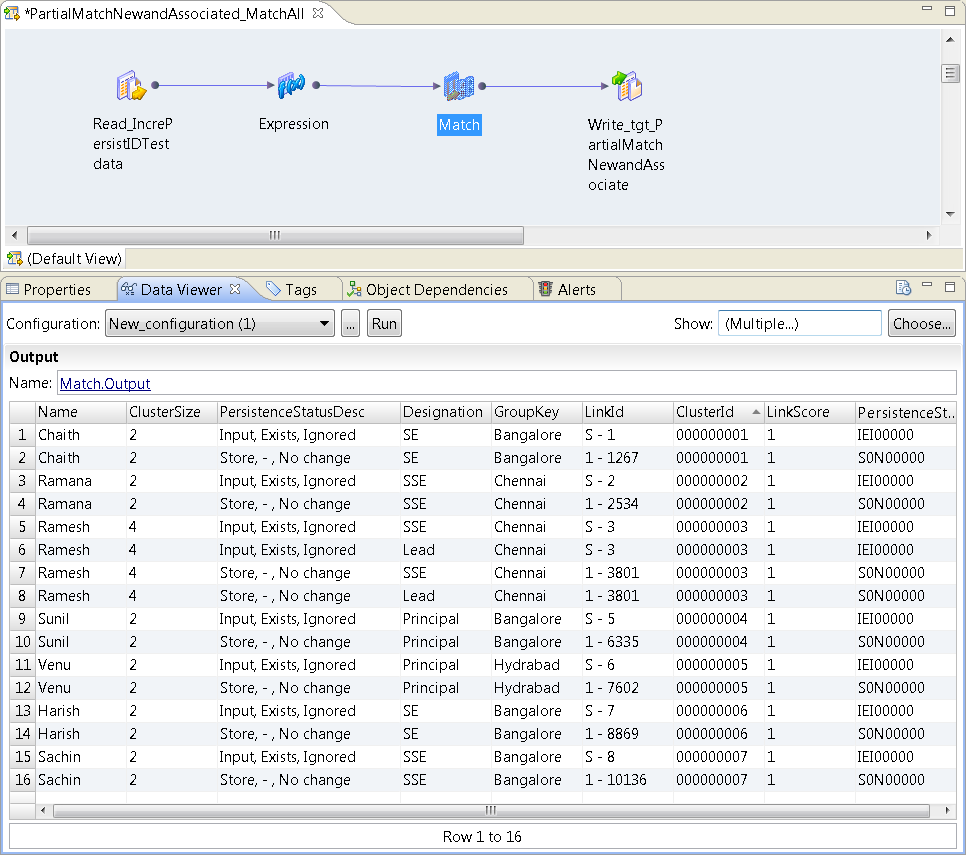Viewport: 966px width, 855px height.
Task: Select the Match transformation icon
Action: [x=458, y=87]
